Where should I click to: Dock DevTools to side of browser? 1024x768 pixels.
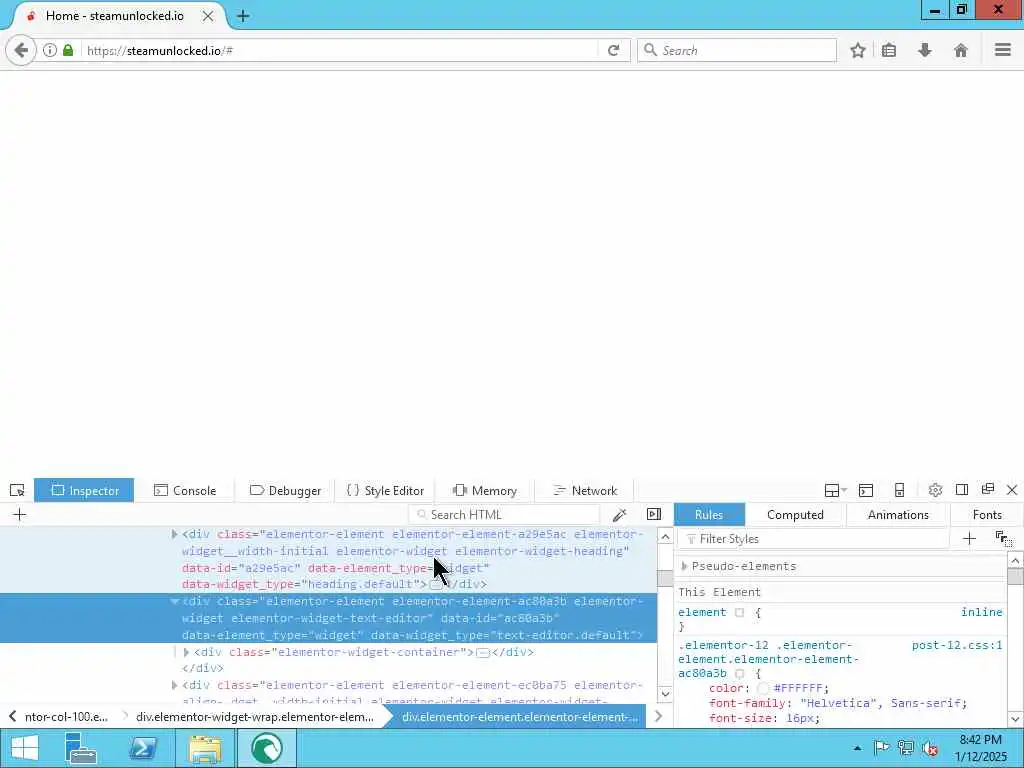click(961, 490)
